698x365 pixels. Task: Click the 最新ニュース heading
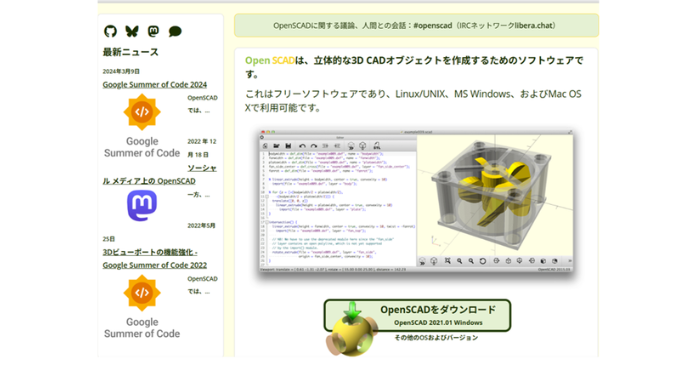tap(130, 52)
